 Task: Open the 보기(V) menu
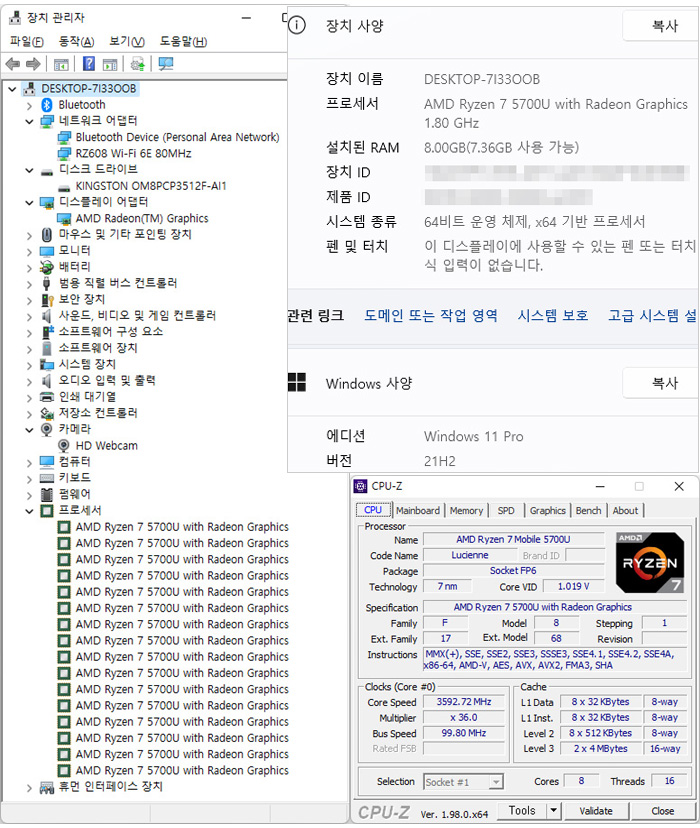[x=127, y=41]
